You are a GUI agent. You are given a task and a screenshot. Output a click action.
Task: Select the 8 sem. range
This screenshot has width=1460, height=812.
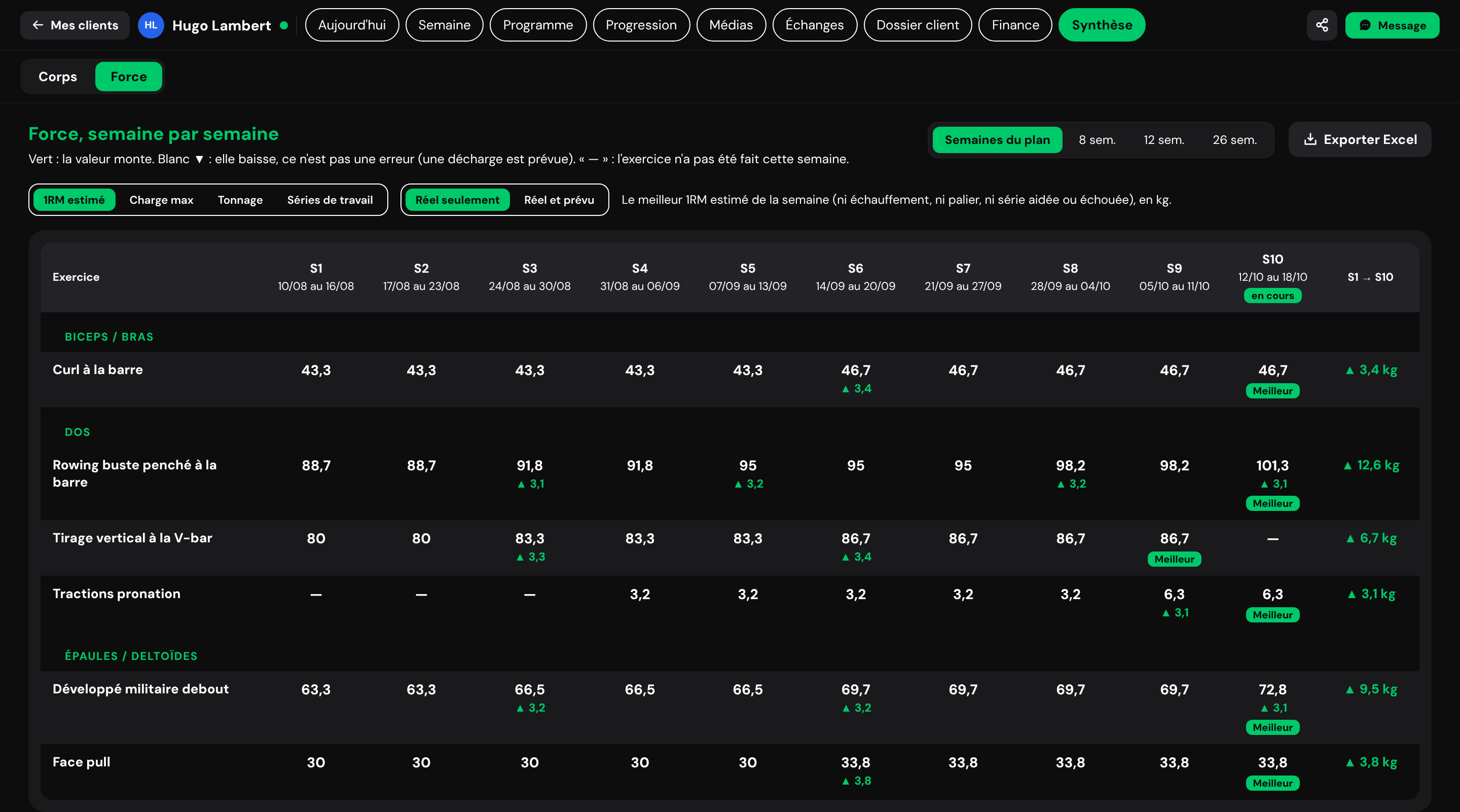tap(1097, 139)
